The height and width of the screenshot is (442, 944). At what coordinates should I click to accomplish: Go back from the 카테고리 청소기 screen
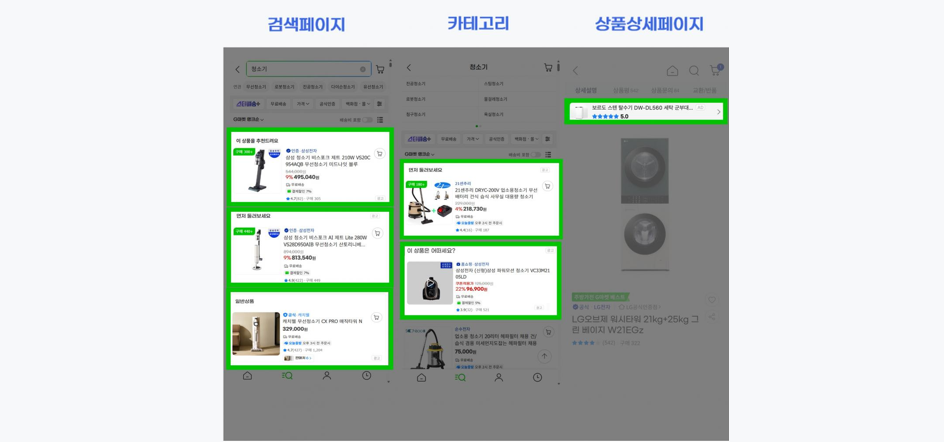pyautogui.click(x=409, y=67)
